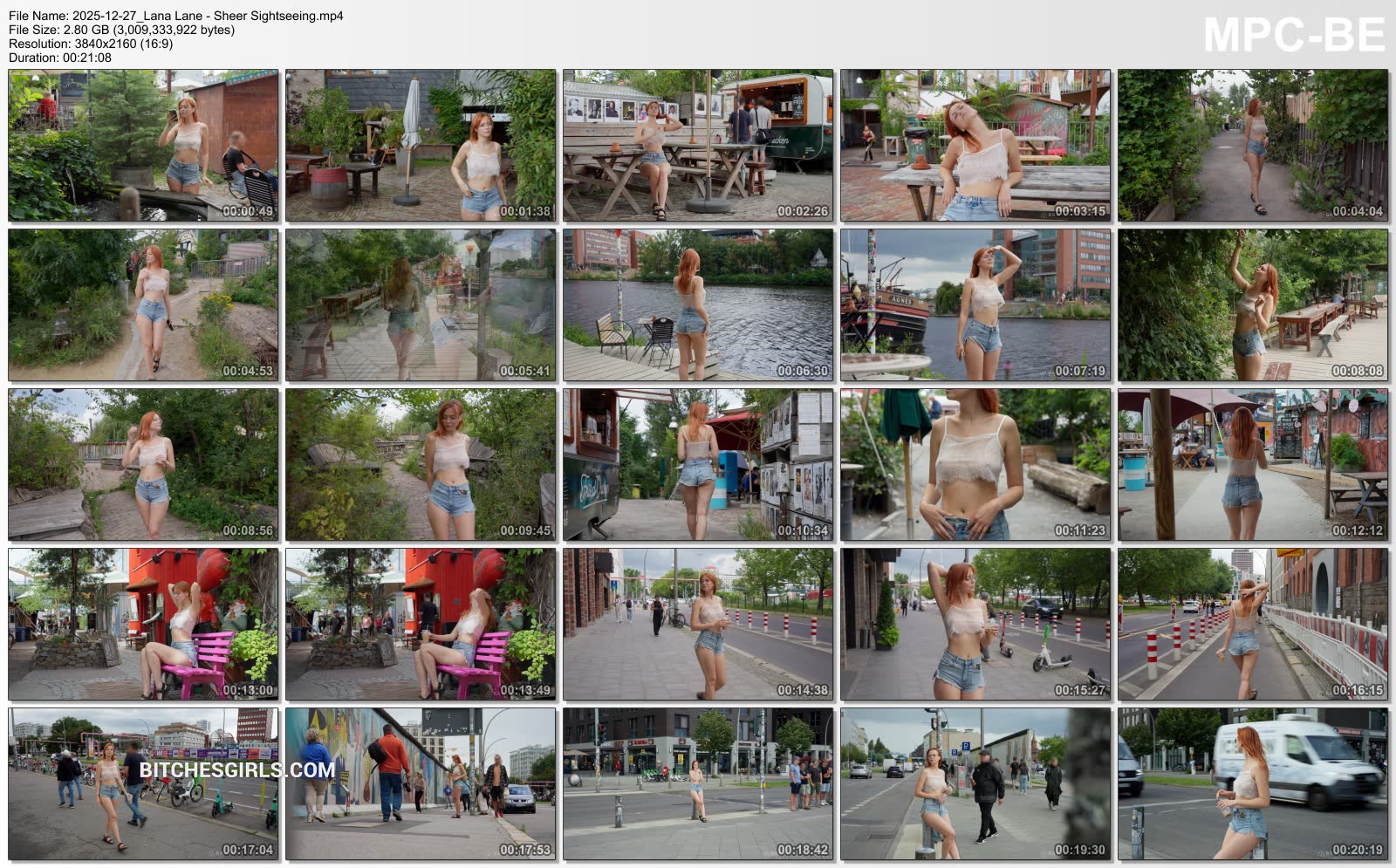Screen dimensions: 1396x868
Task: Open the thumbnail at 00:12:12
Action: pyautogui.click(x=1253, y=465)
